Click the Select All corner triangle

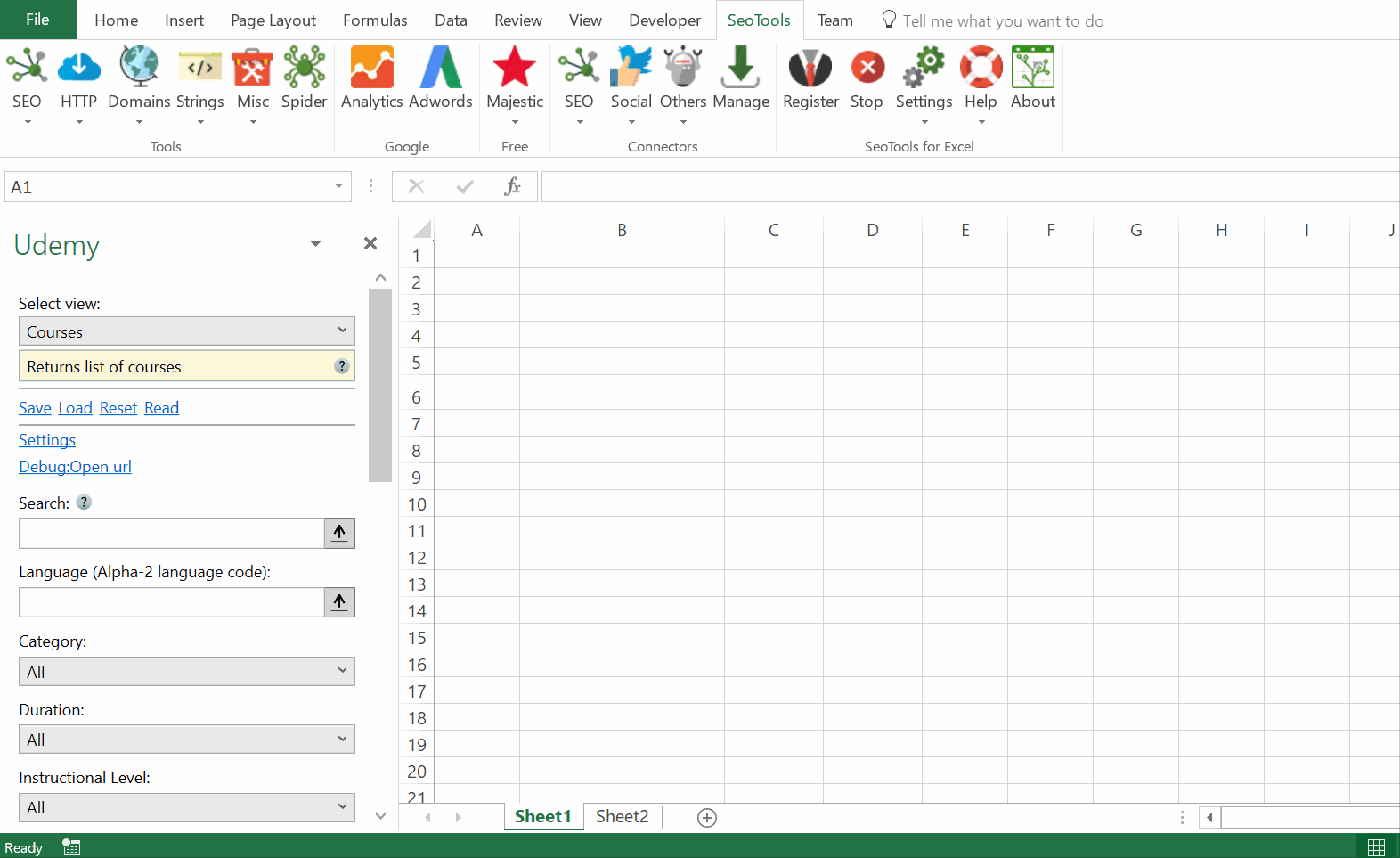pyautogui.click(x=422, y=229)
